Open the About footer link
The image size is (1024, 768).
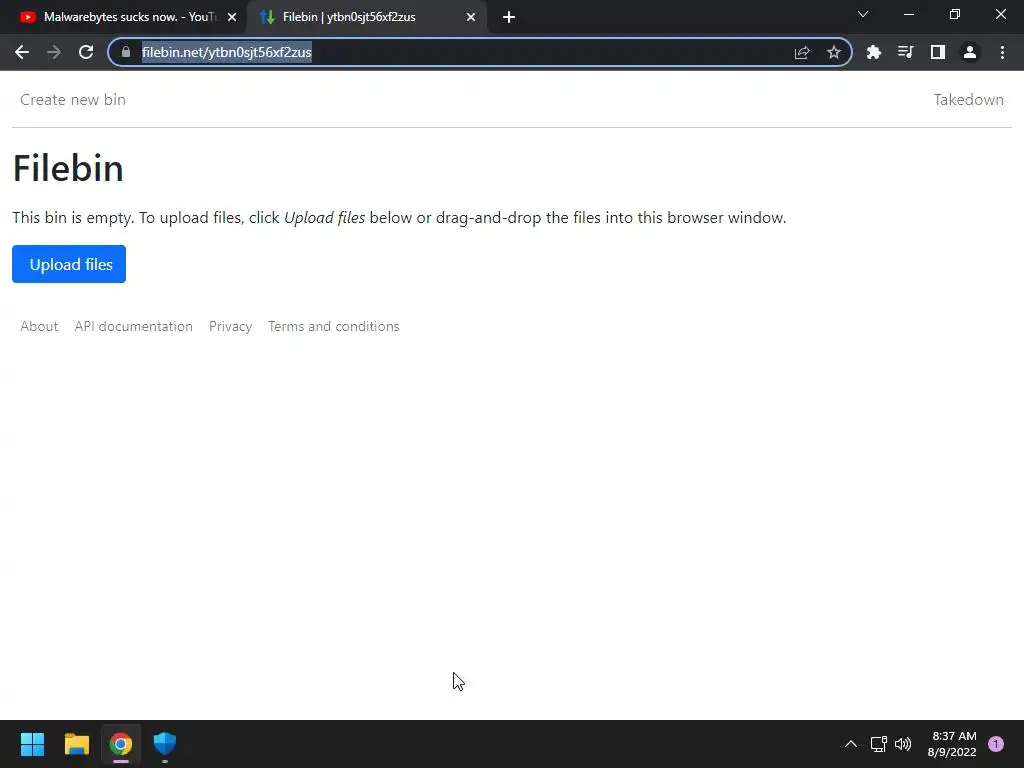click(39, 326)
